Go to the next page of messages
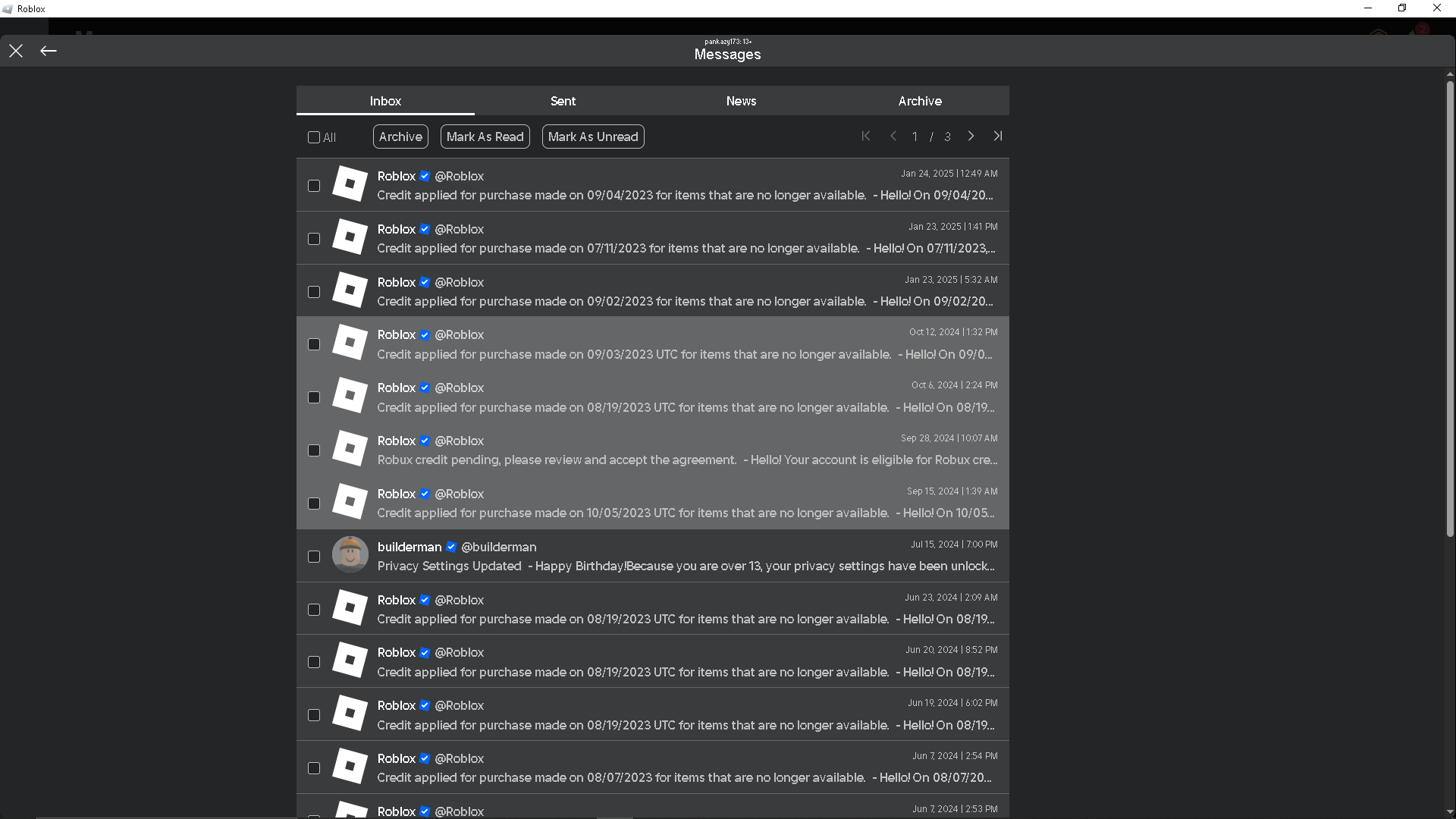The image size is (1456, 819). point(971,136)
